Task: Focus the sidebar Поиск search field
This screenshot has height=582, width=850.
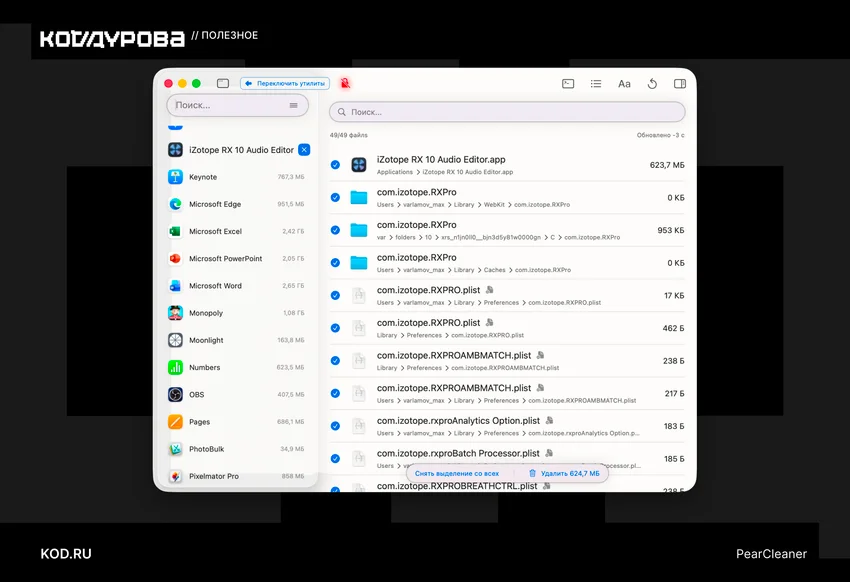Action: (237, 105)
